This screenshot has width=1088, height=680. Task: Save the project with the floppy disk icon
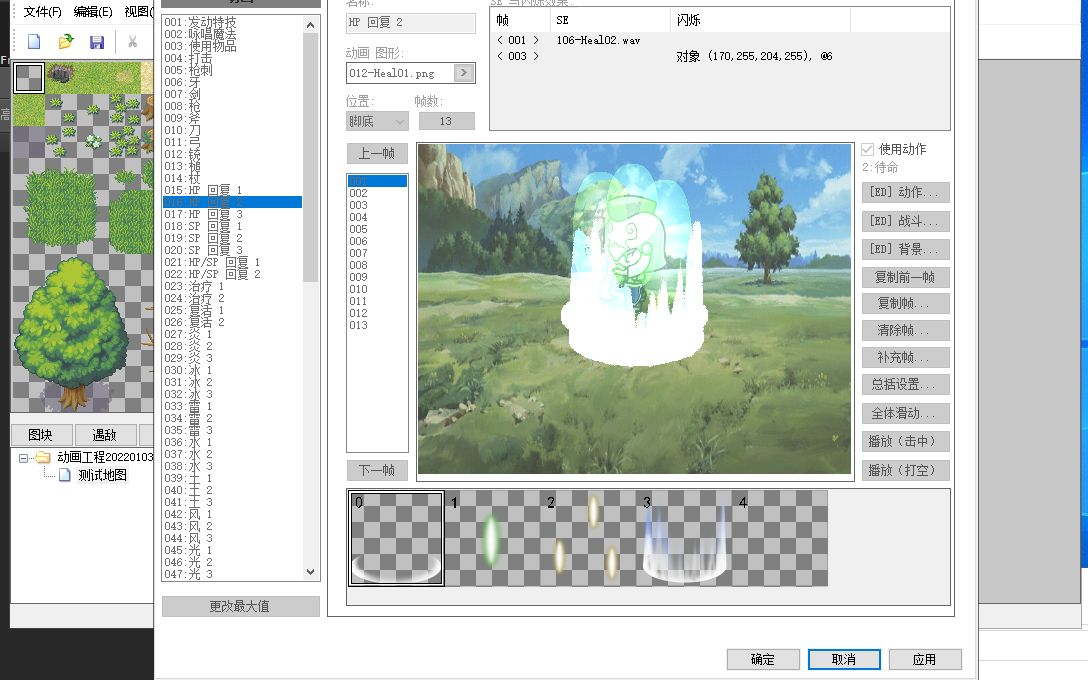(x=95, y=42)
